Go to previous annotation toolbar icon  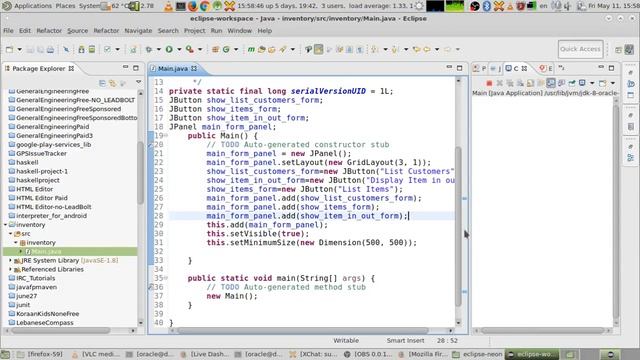[x=395, y=49]
